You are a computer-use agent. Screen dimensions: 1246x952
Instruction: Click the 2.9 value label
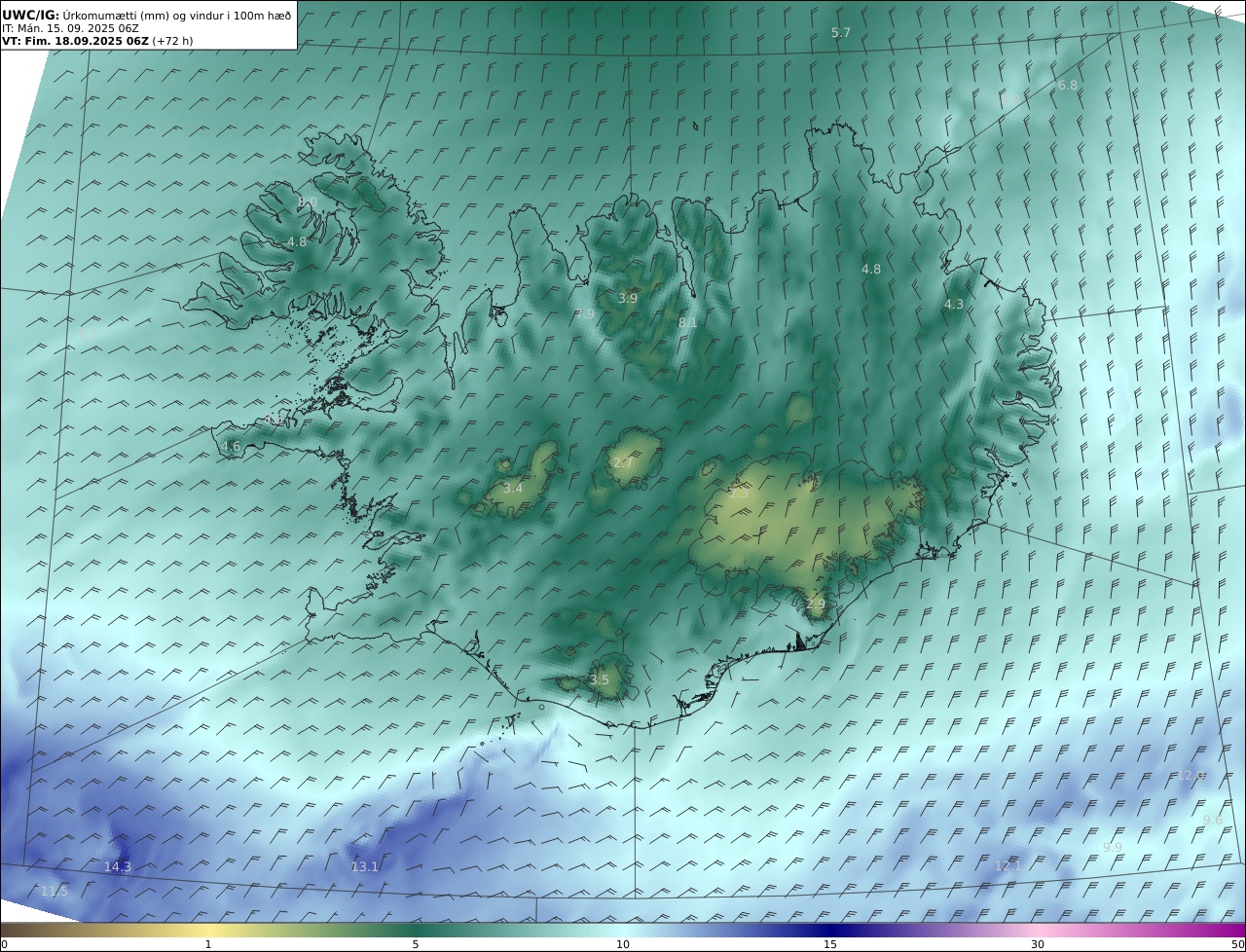click(x=816, y=604)
